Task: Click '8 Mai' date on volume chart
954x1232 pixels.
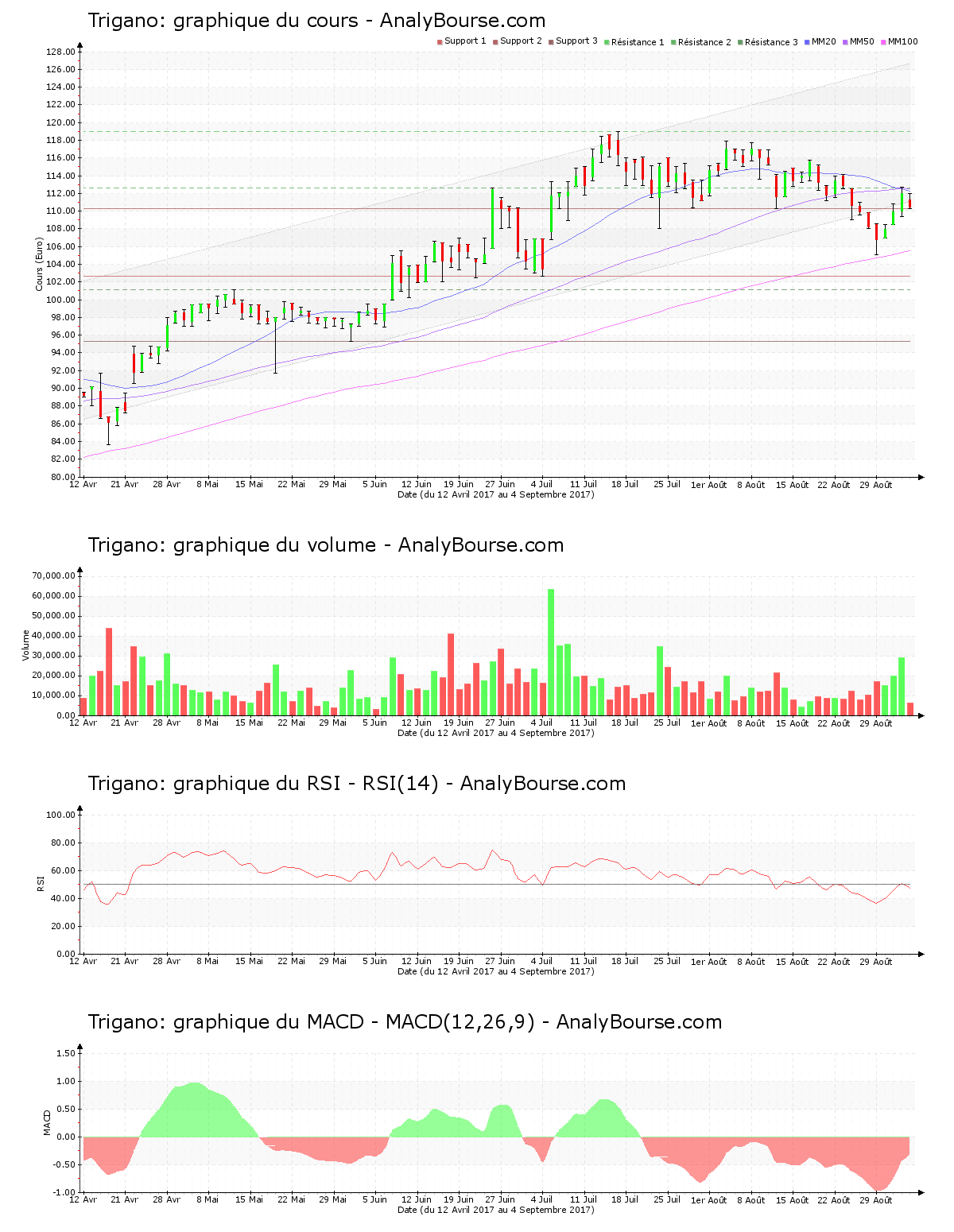Action: (x=207, y=723)
